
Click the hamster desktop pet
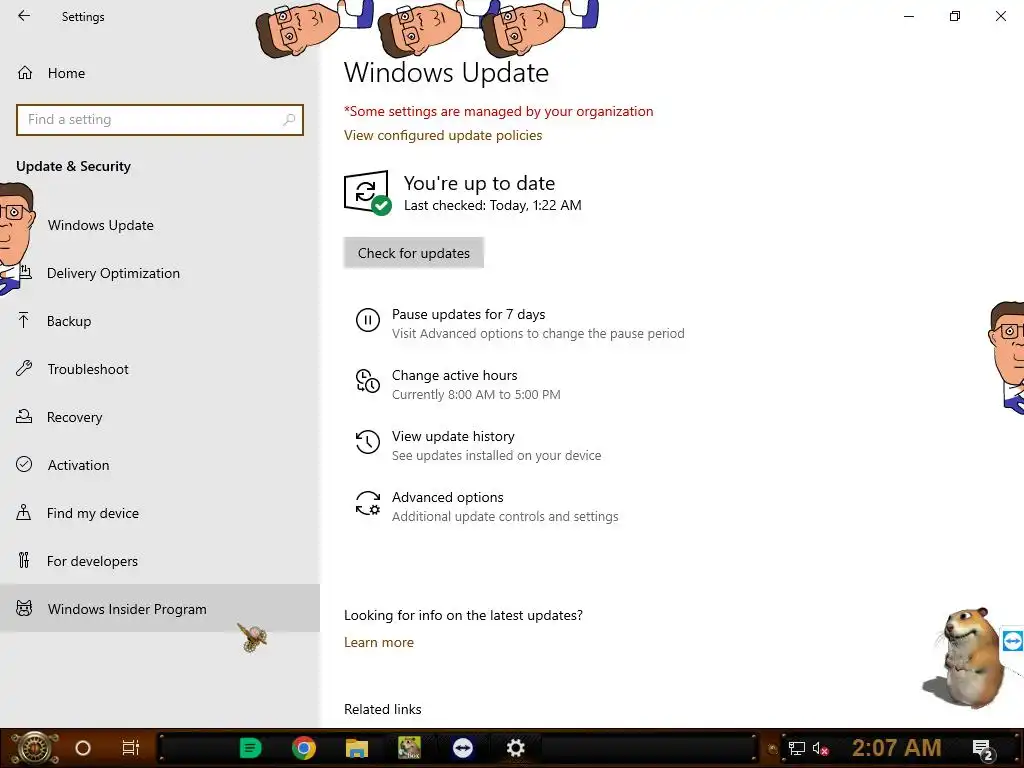click(964, 658)
